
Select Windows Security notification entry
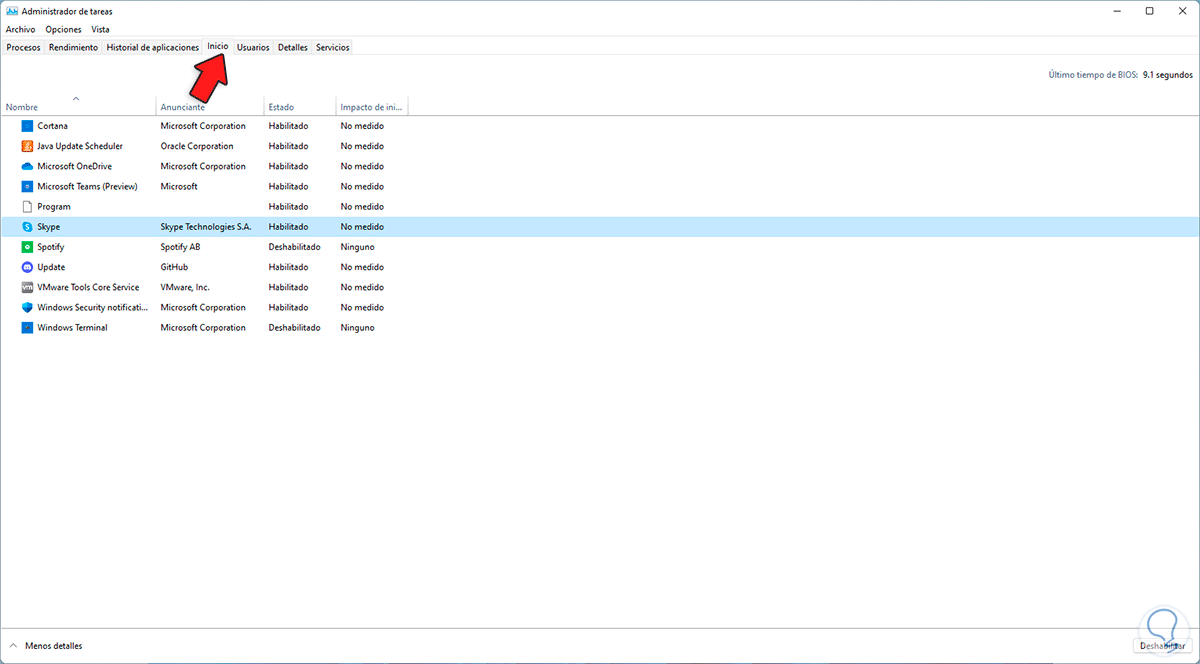pyautogui.click(x=93, y=307)
